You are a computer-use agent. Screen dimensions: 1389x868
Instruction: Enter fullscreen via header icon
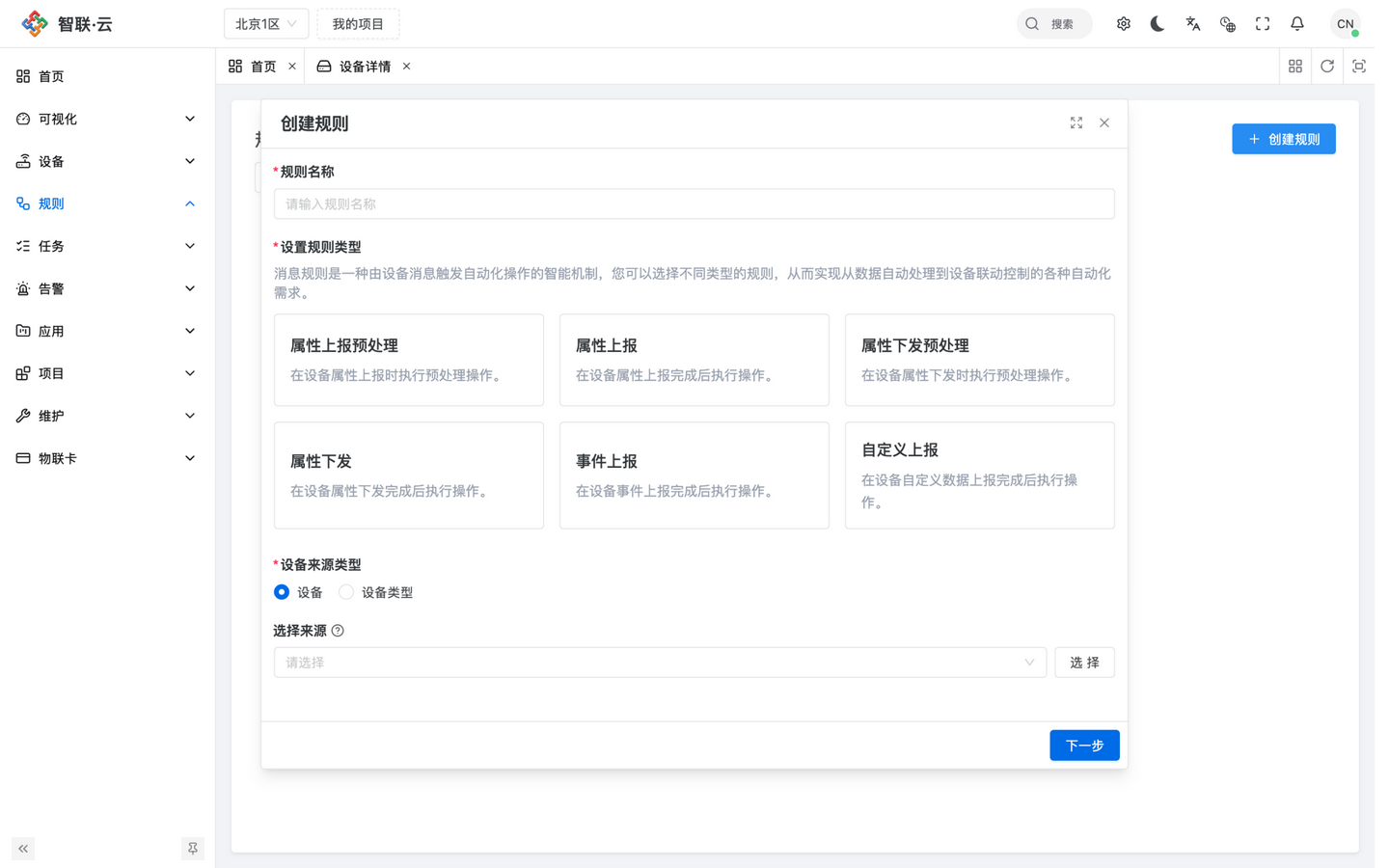coord(1263,24)
